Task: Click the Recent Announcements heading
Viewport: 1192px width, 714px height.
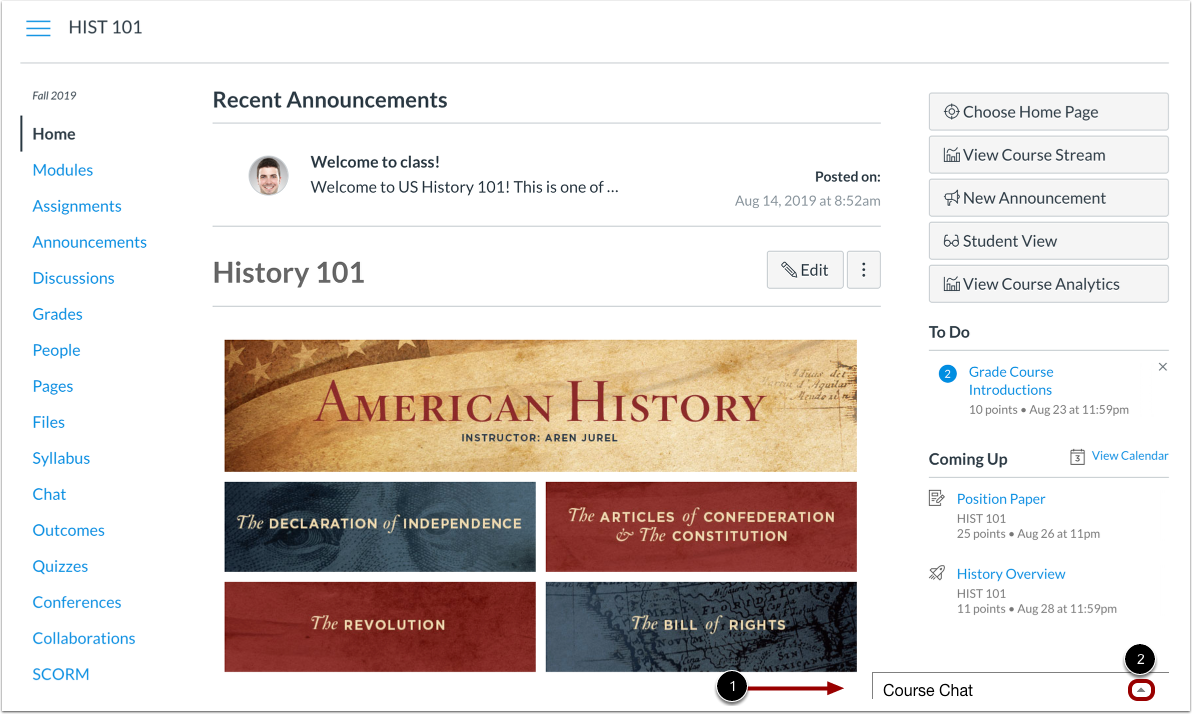Action: 330,100
